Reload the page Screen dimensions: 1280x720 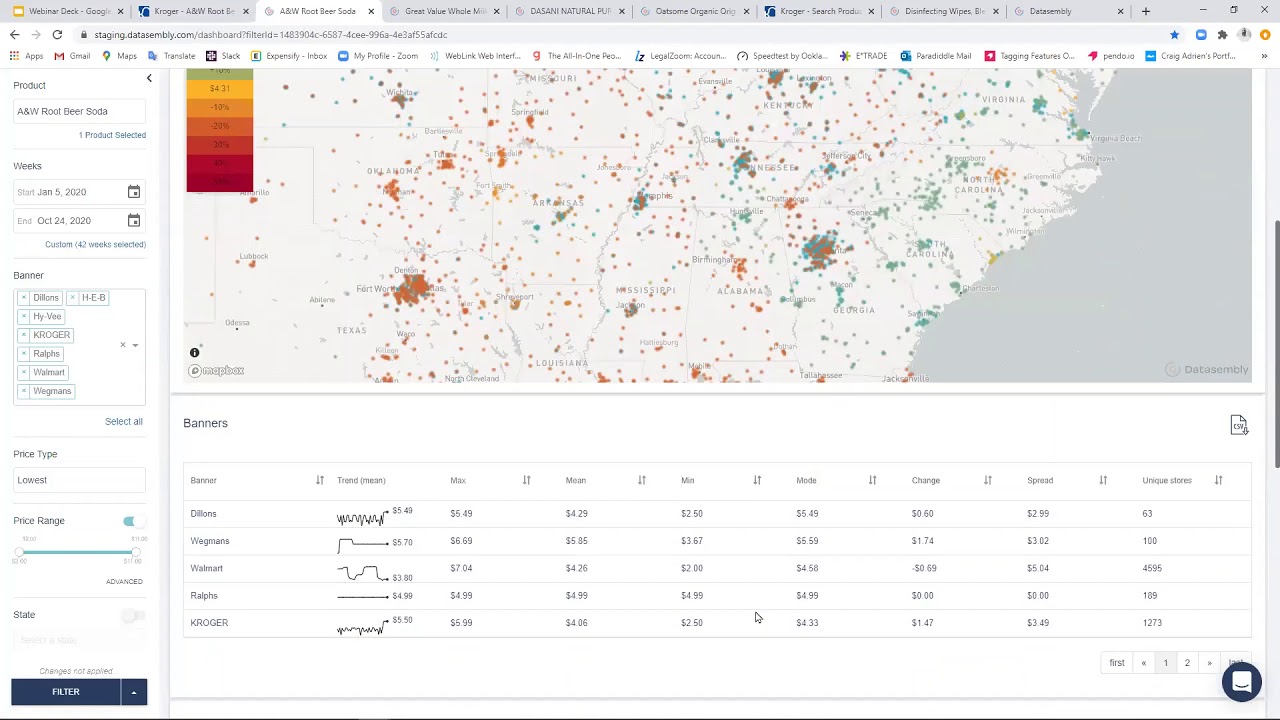coord(57,35)
